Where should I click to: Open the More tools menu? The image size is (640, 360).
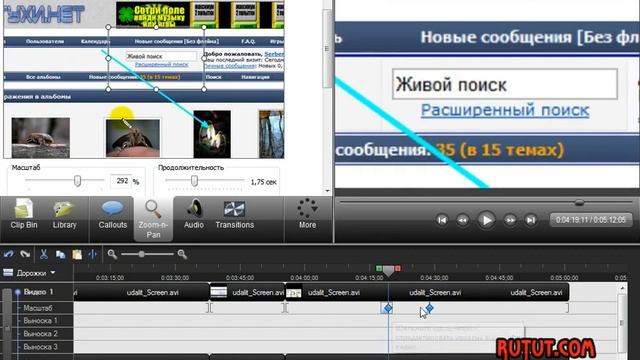click(x=307, y=214)
